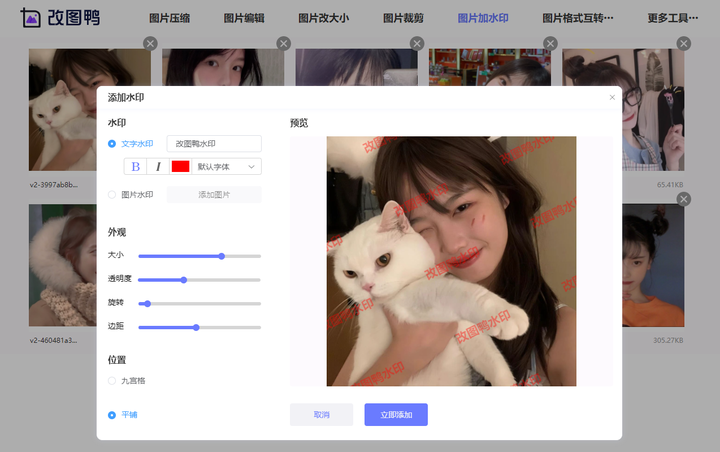The height and width of the screenshot is (452, 720).
Task: Expand the 更多工具 menu
Action: [x=673, y=18]
